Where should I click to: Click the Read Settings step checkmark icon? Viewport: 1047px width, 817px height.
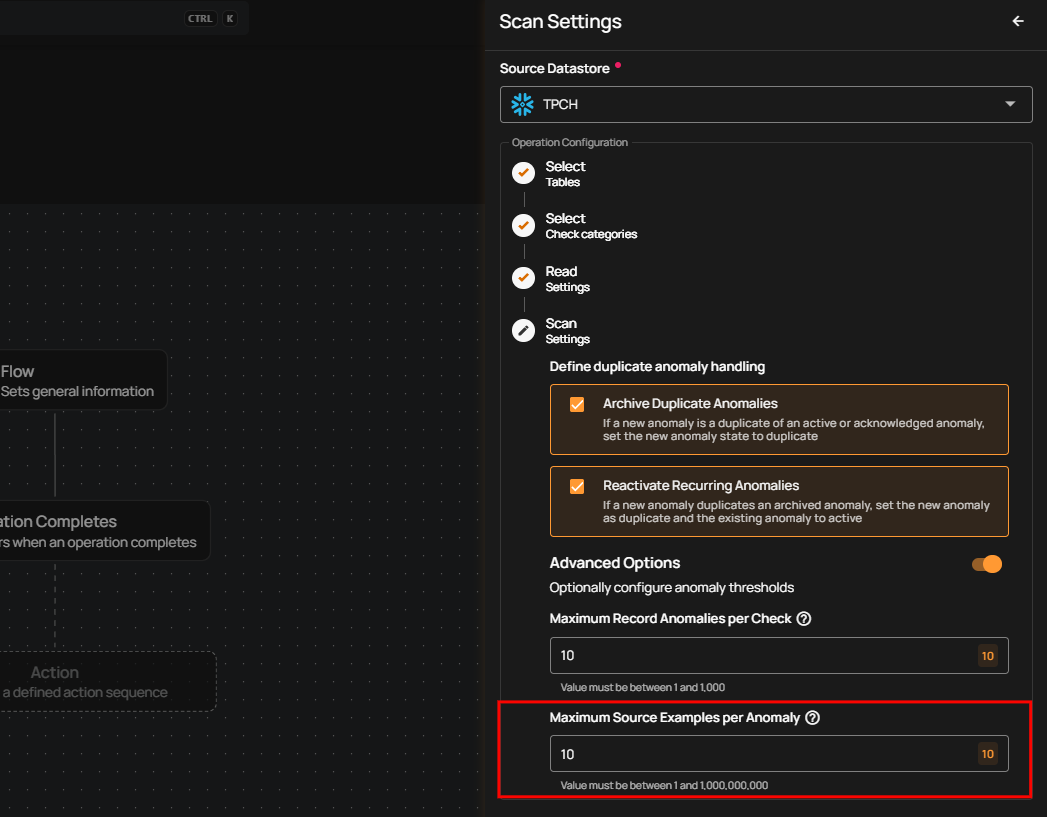[523, 278]
